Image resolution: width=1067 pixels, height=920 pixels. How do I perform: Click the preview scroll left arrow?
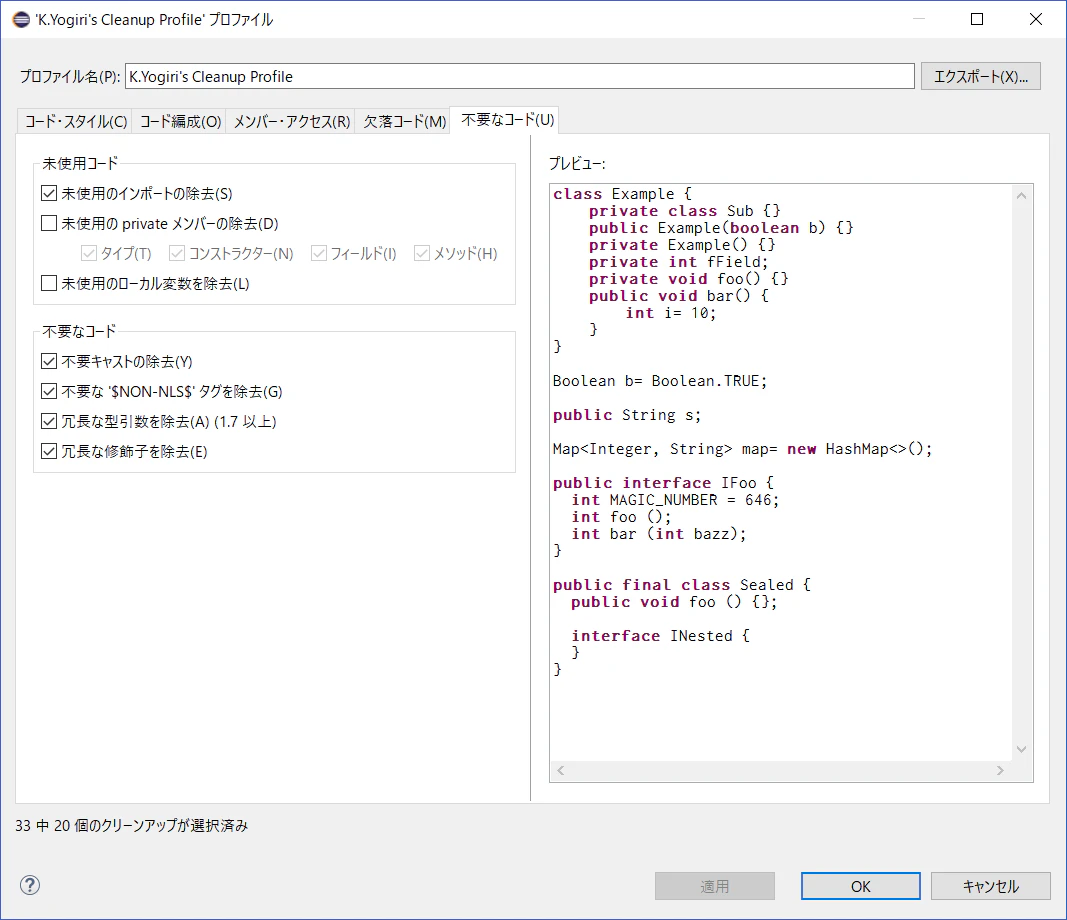coord(561,770)
